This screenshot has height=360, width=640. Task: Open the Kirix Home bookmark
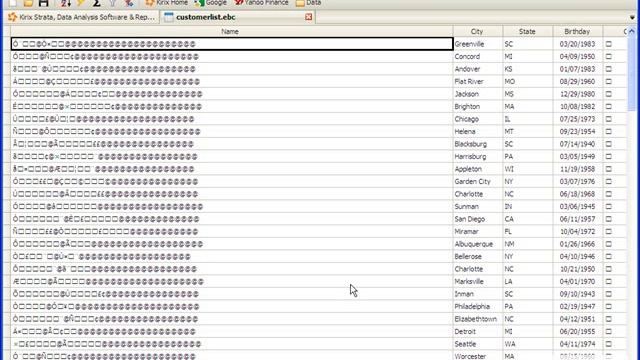[x=167, y=2]
